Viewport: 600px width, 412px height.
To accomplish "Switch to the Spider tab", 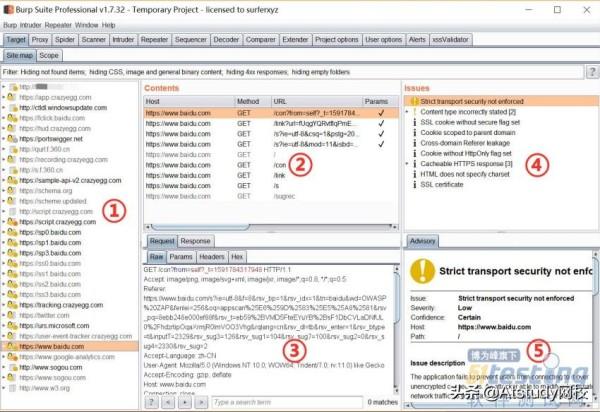I will tap(65, 40).
